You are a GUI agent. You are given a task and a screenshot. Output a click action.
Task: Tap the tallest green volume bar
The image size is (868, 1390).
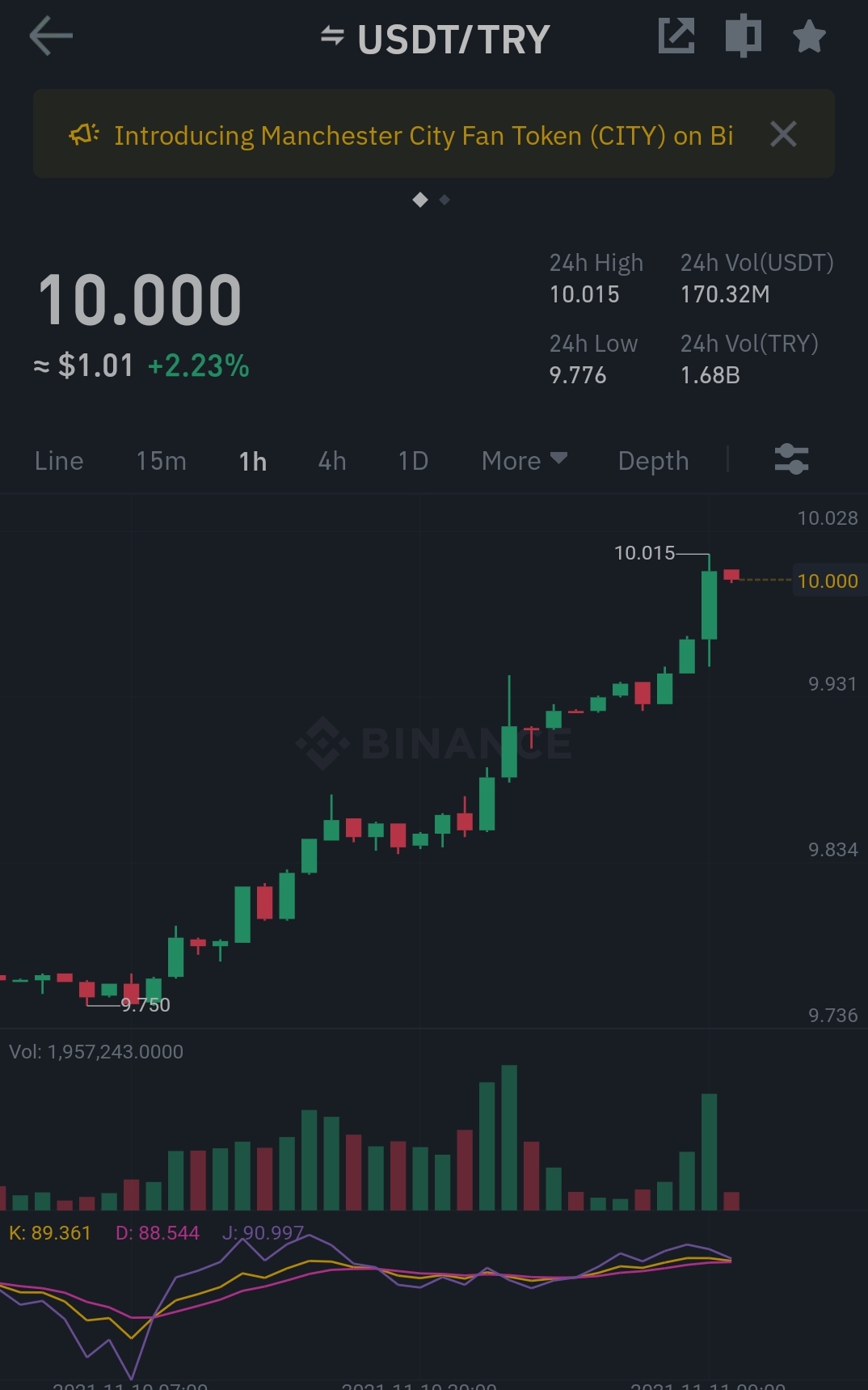pos(509,1137)
